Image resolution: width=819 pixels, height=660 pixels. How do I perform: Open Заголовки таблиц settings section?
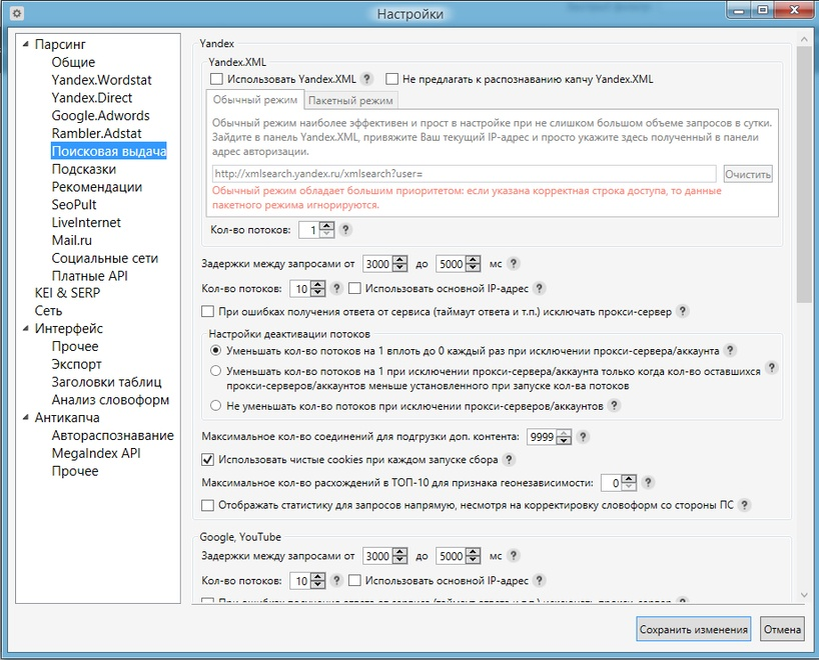pyautogui.click(x=107, y=382)
